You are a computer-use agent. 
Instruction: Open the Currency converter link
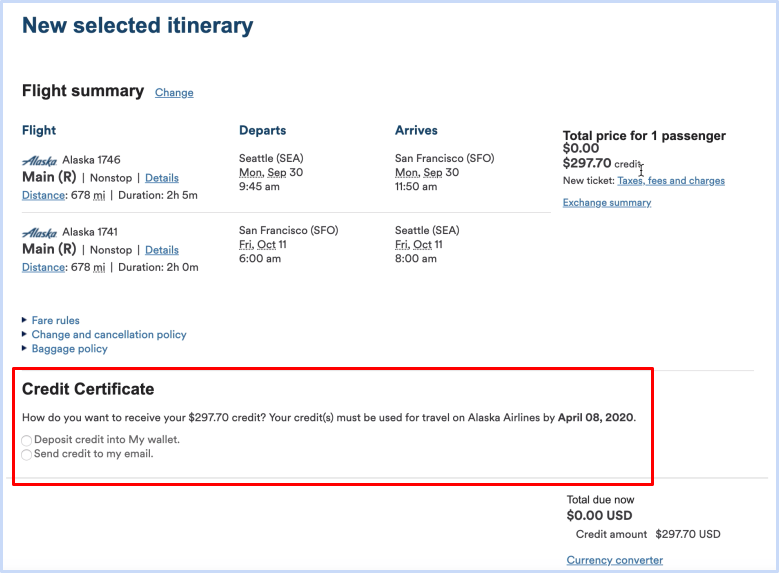615,560
